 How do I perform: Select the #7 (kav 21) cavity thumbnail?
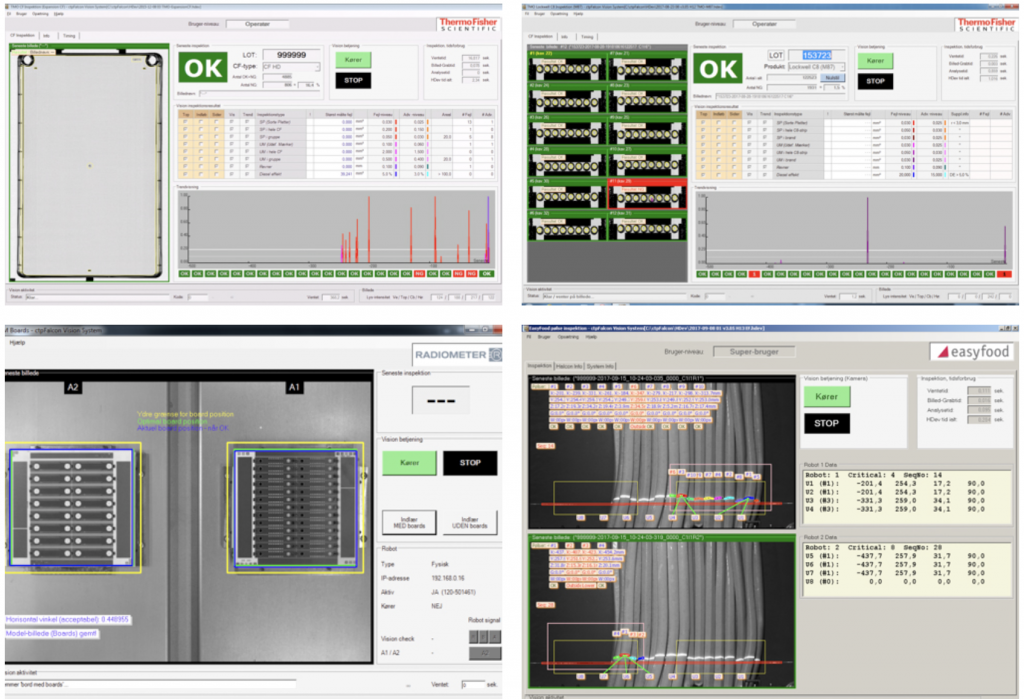(647, 66)
